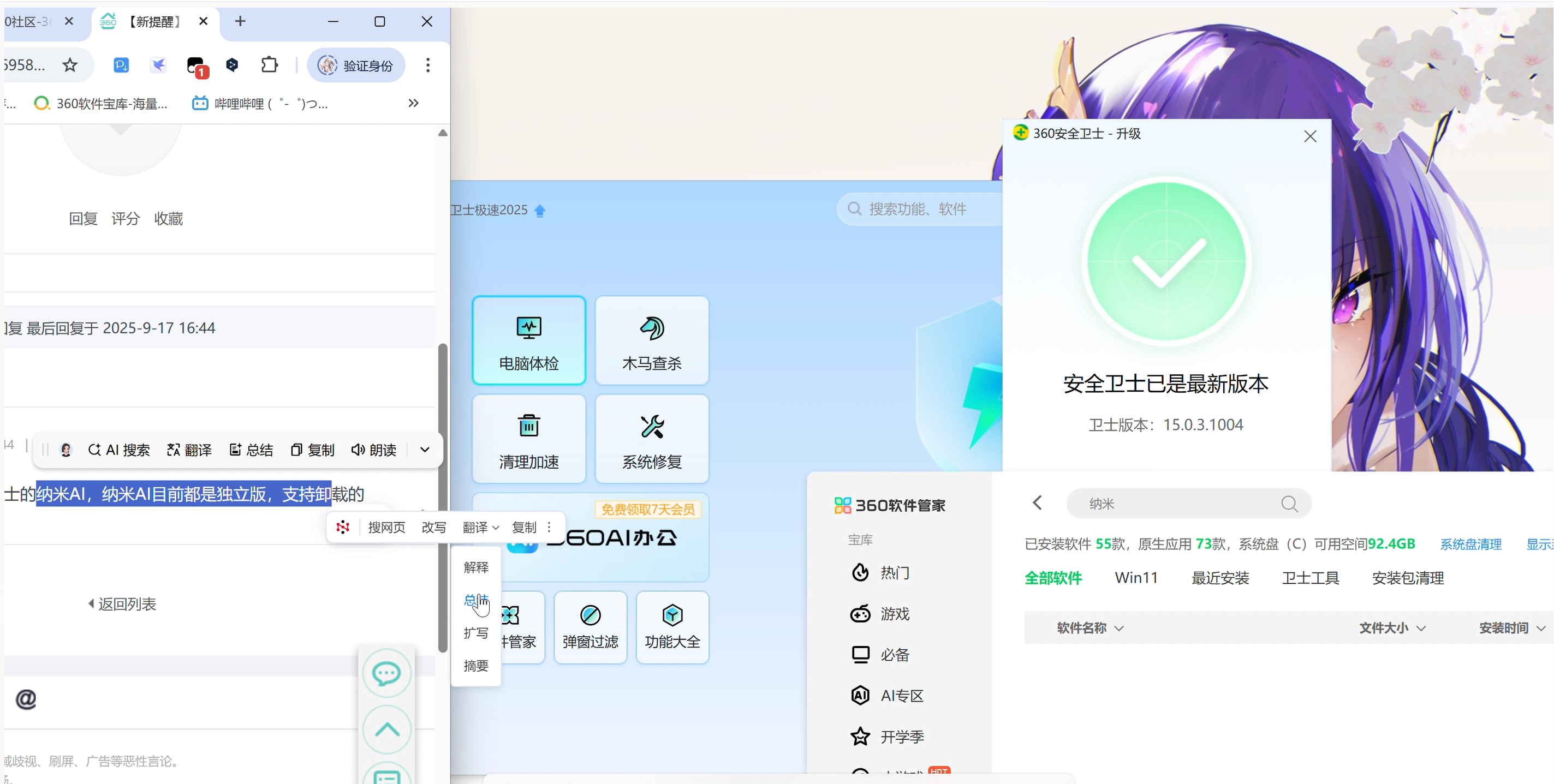Switch to the Win11 tab
Image resolution: width=1554 pixels, height=784 pixels.
click(1136, 578)
